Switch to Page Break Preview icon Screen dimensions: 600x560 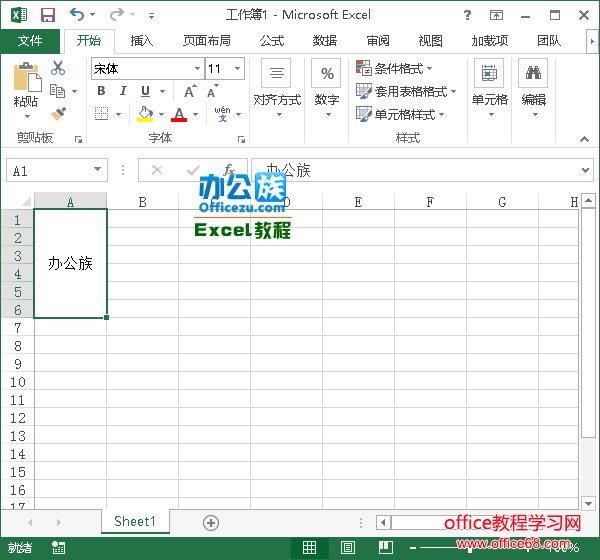(386, 548)
